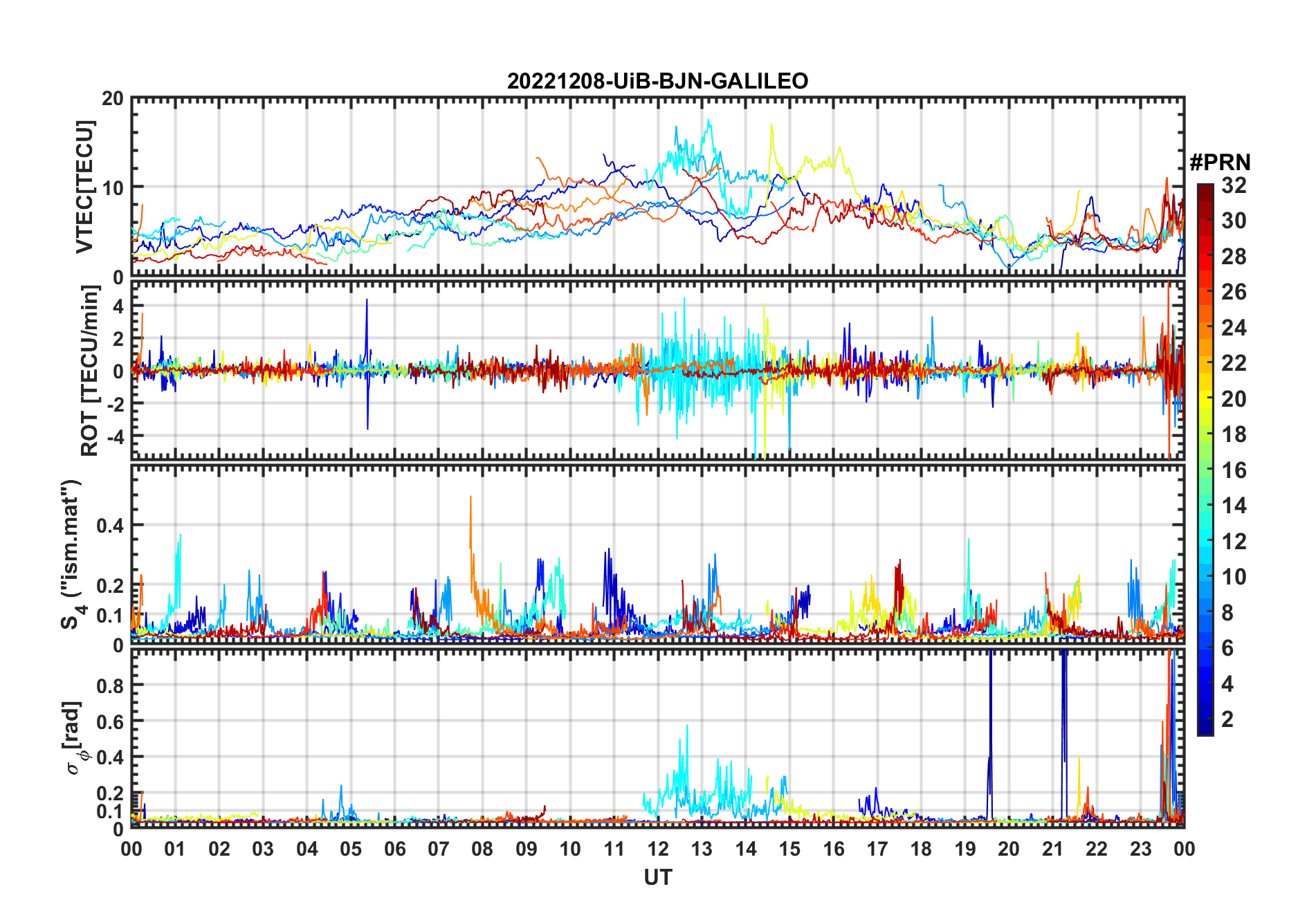1316x920 pixels.
Task: Click the plot title 20221208-UiB-BJN-GALILEO
Action: (657, 82)
